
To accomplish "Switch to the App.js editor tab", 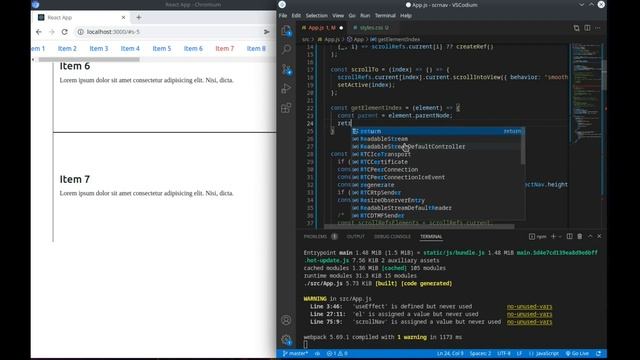I will point(322,28).
